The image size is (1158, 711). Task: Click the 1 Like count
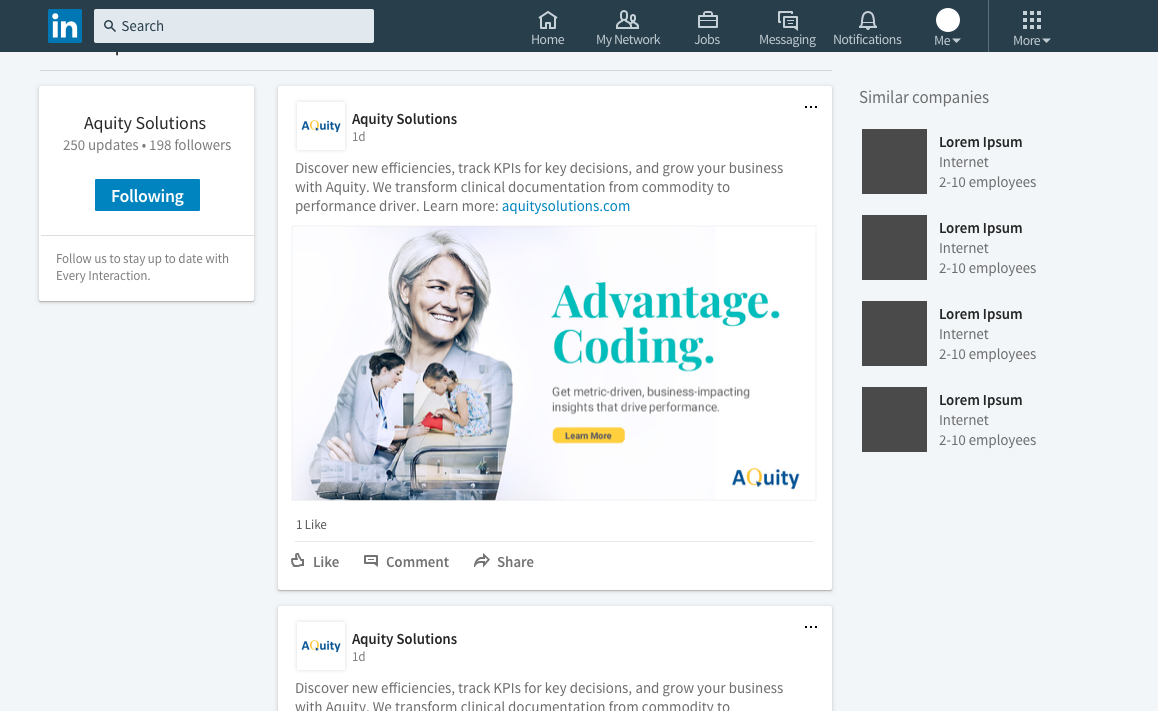tap(311, 525)
